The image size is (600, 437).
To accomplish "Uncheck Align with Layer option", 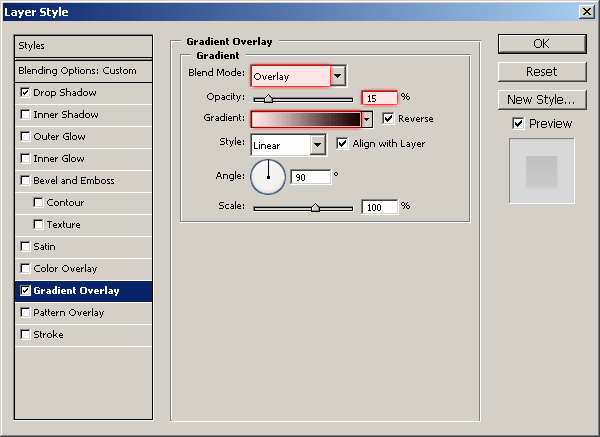I will coord(343,144).
